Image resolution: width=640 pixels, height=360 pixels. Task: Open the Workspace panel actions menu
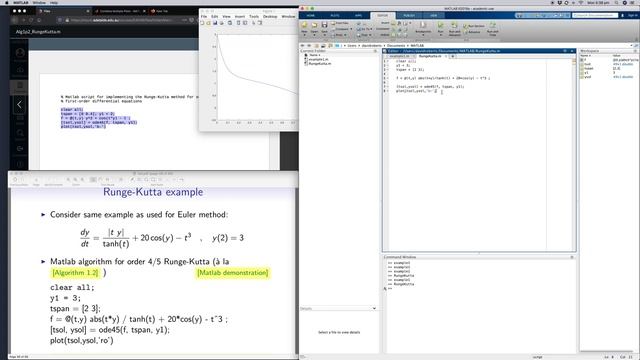pos(635,51)
